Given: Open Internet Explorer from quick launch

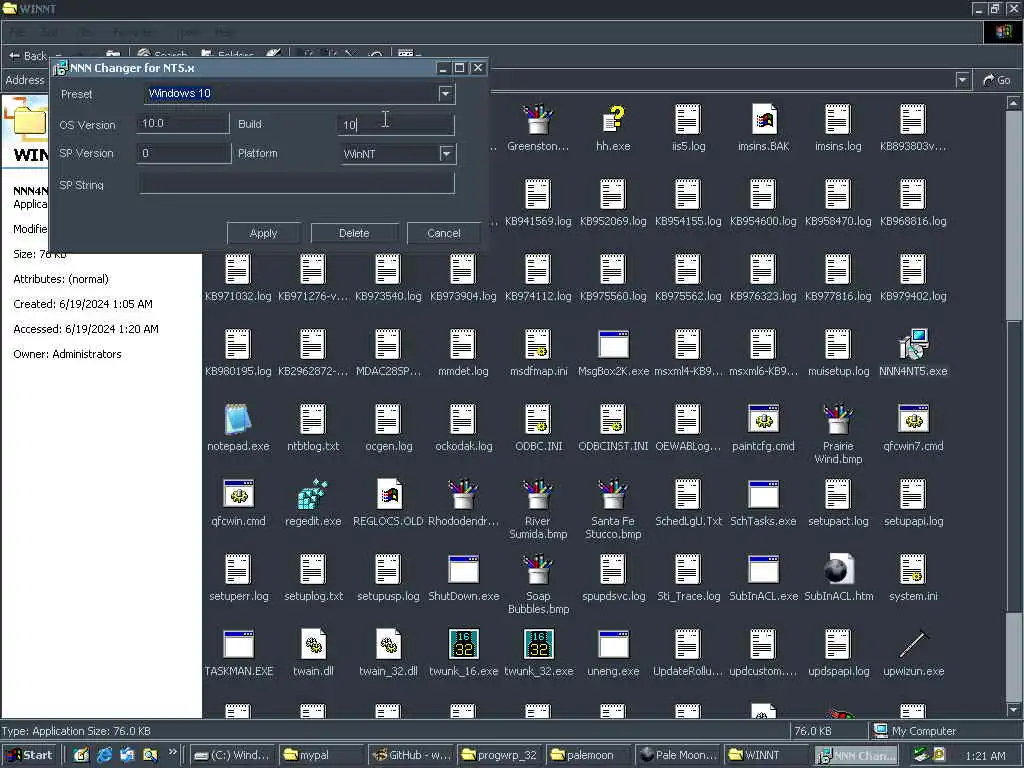Looking at the screenshot, I should pyautogui.click(x=104, y=755).
